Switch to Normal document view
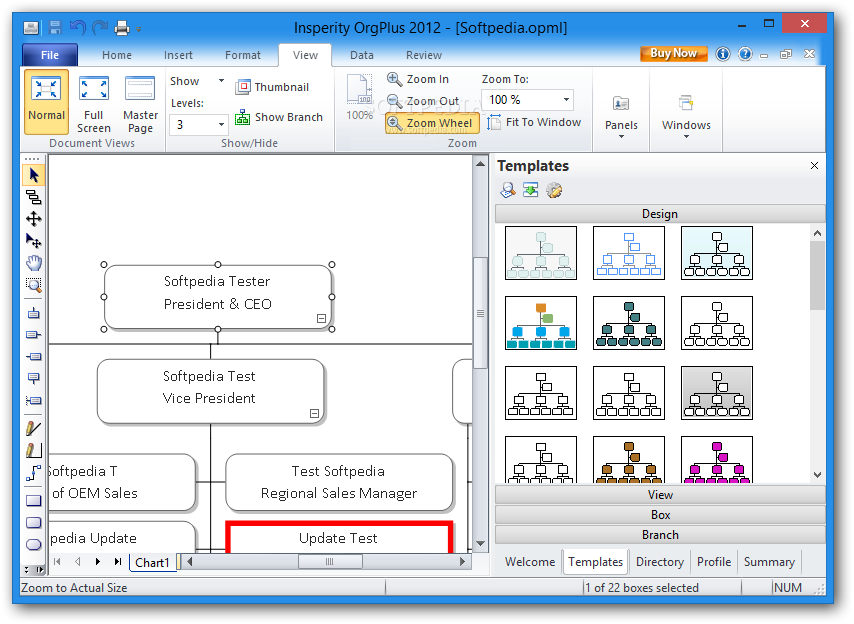This screenshot has width=854, height=624. [x=46, y=101]
